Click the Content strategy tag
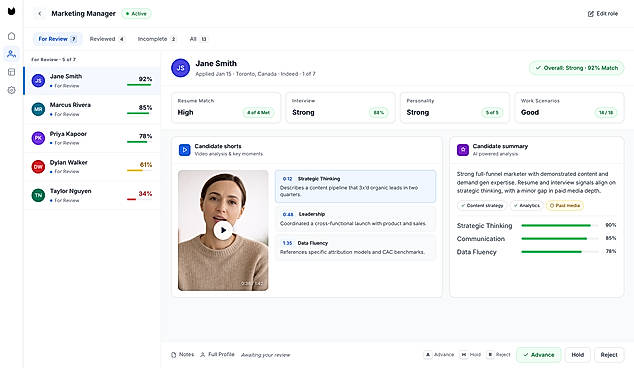 coord(482,205)
